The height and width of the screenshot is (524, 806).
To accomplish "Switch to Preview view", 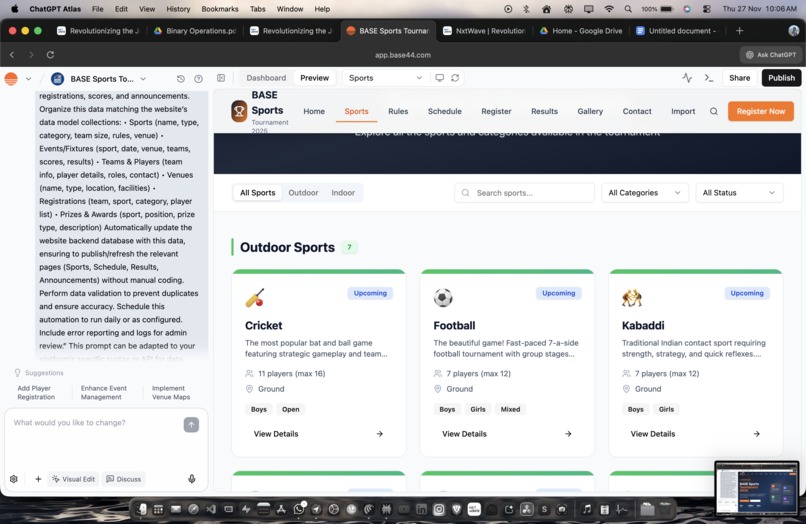I will click(x=315, y=78).
